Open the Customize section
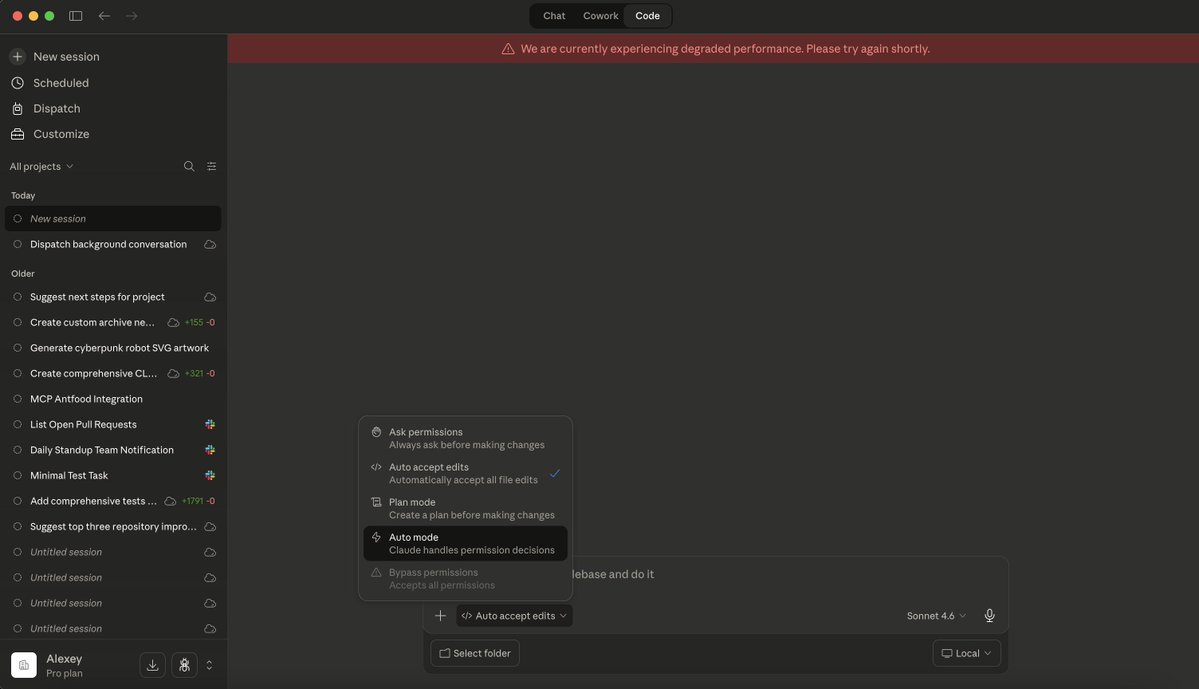1199x689 pixels. click(x=59, y=134)
